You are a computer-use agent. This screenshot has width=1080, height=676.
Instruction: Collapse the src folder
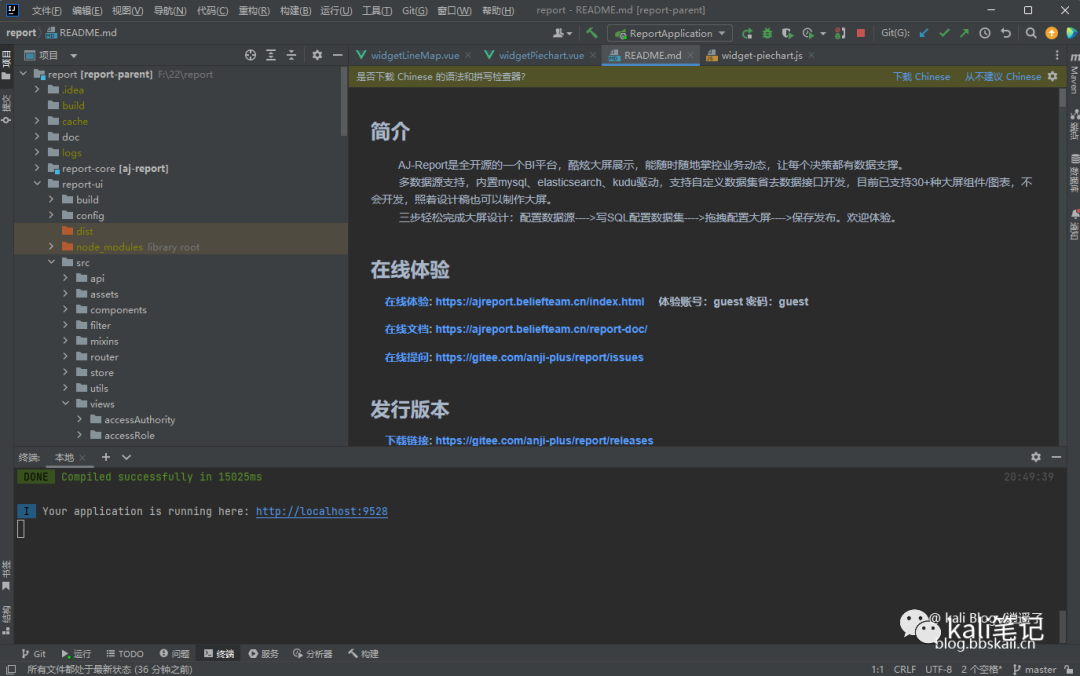[52, 263]
